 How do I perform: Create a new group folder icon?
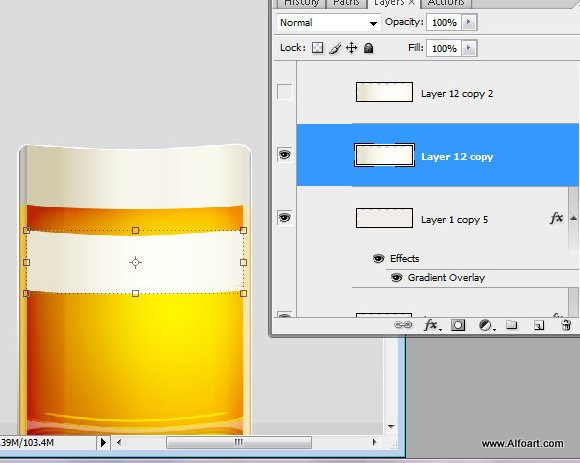(512, 325)
